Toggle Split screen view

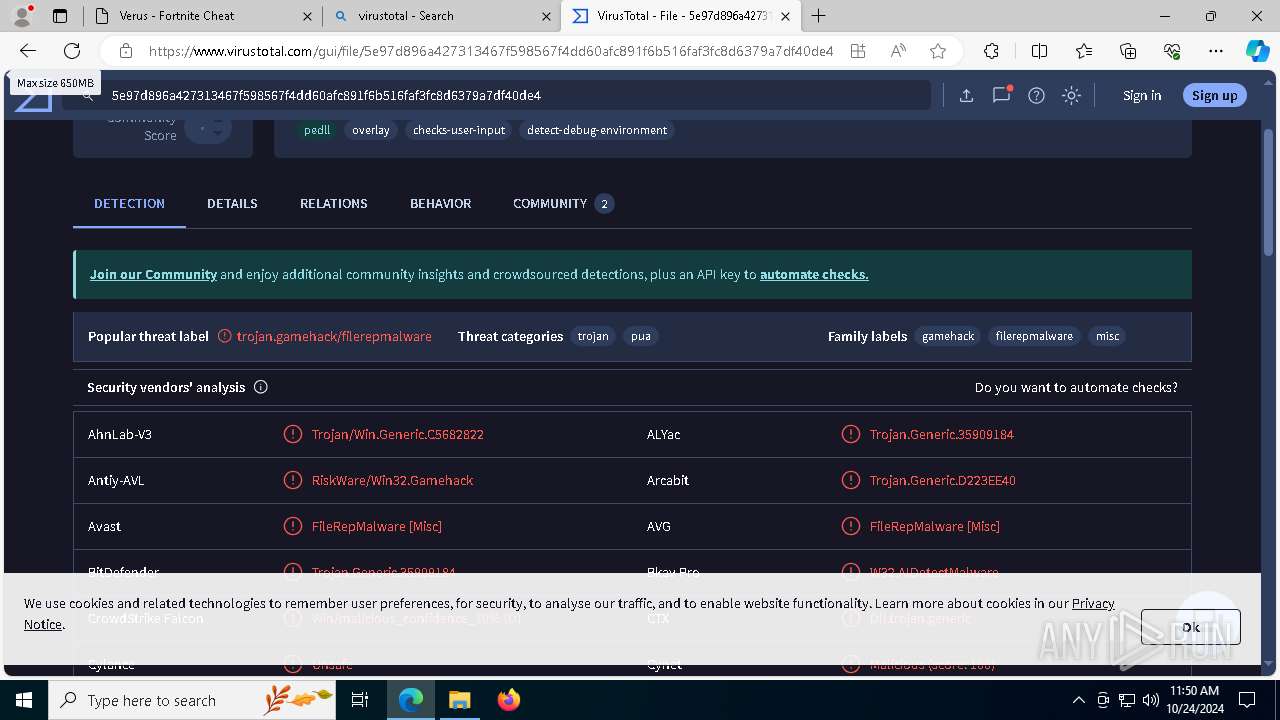pos(1039,51)
